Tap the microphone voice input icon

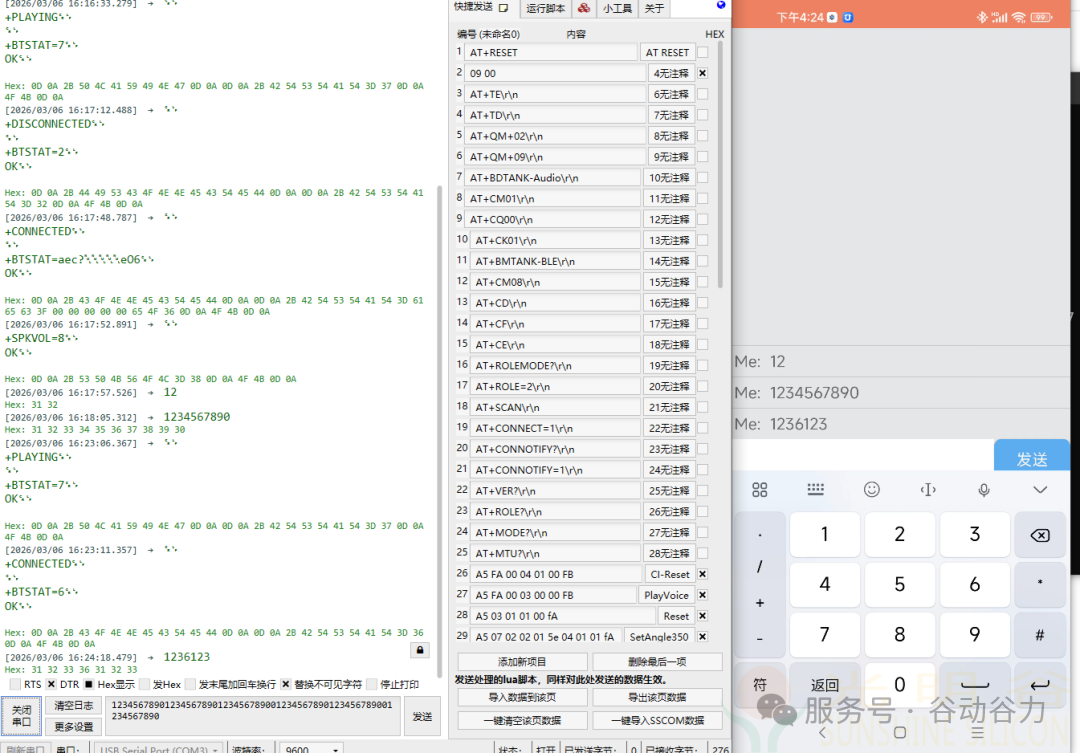(984, 489)
